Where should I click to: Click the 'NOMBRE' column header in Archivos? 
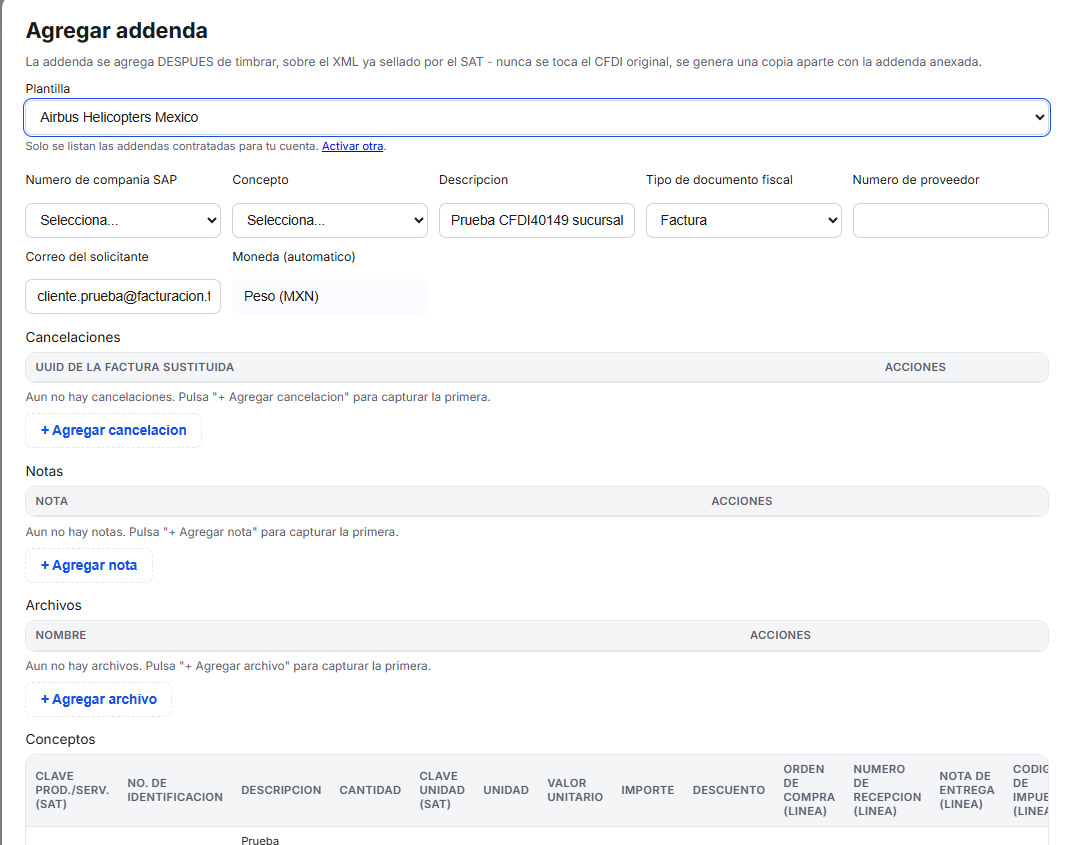[61, 635]
